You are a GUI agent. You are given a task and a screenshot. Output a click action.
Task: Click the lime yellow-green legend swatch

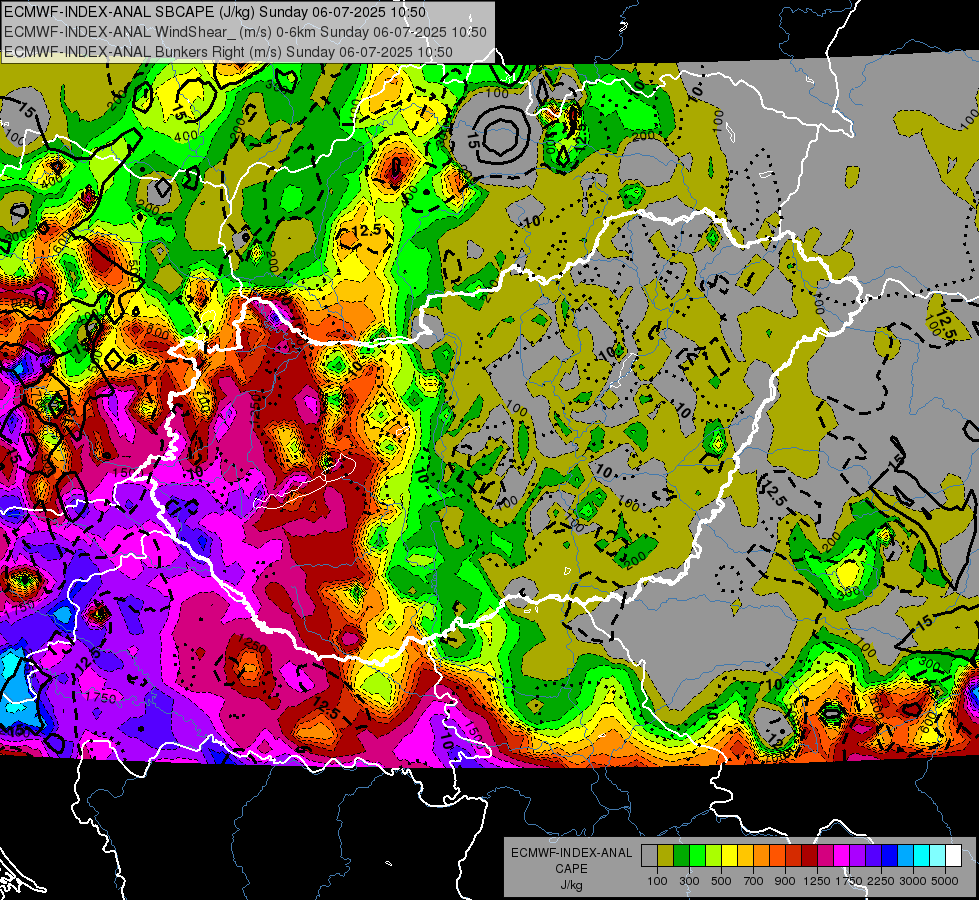click(x=714, y=856)
